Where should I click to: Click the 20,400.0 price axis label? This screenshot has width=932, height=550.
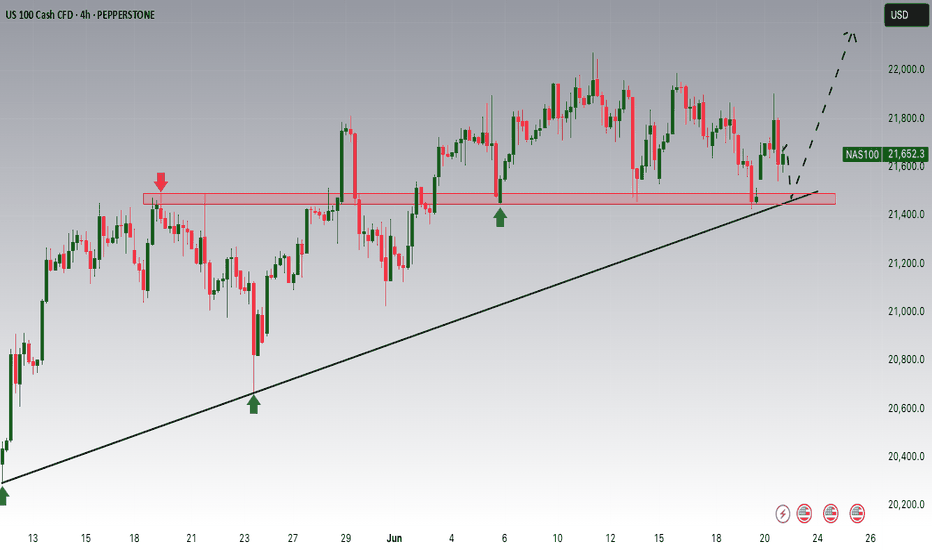pyautogui.click(x=906, y=456)
